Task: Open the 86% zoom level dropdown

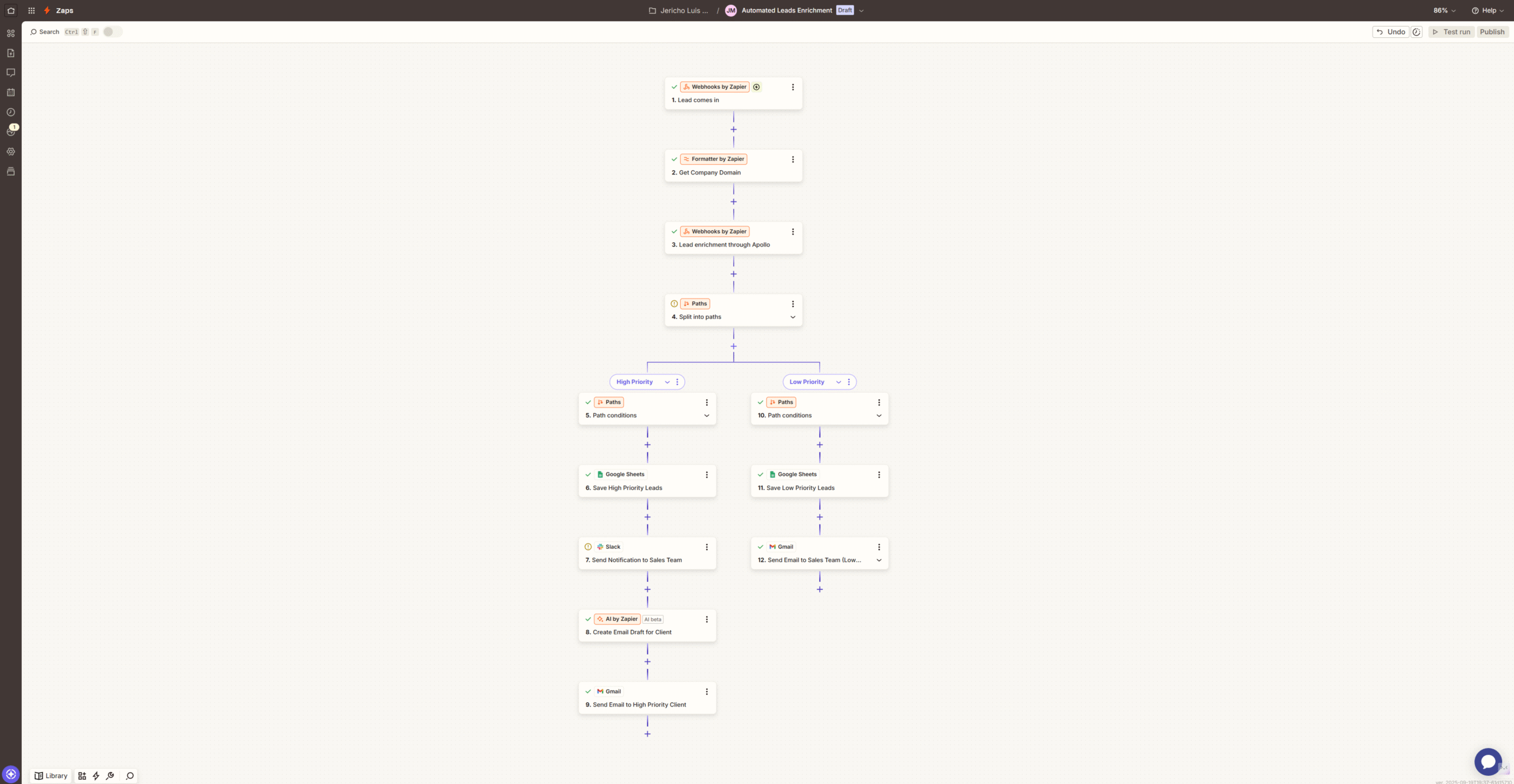Action: click(1444, 11)
